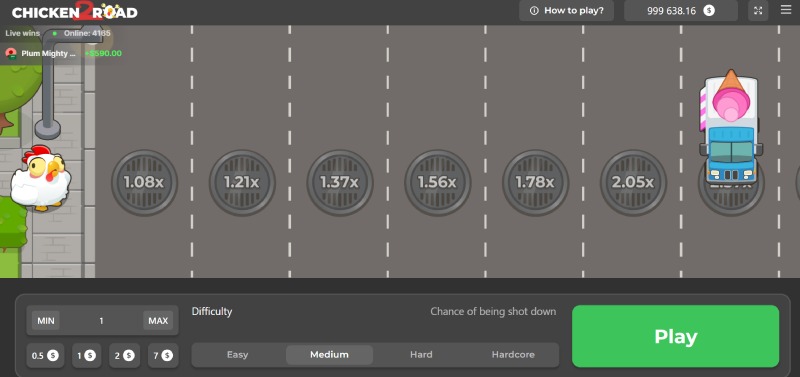This screenshot has height=377, width=800.
Task: Open the hamburger menu icon
Action: [786, 10]
